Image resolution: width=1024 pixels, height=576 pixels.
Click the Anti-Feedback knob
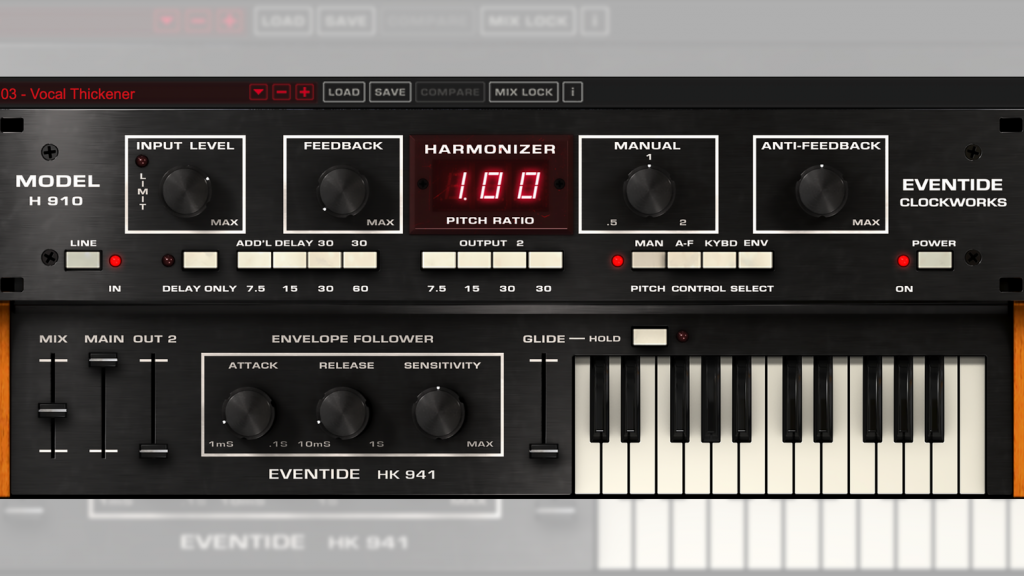(x=821, y=191)
